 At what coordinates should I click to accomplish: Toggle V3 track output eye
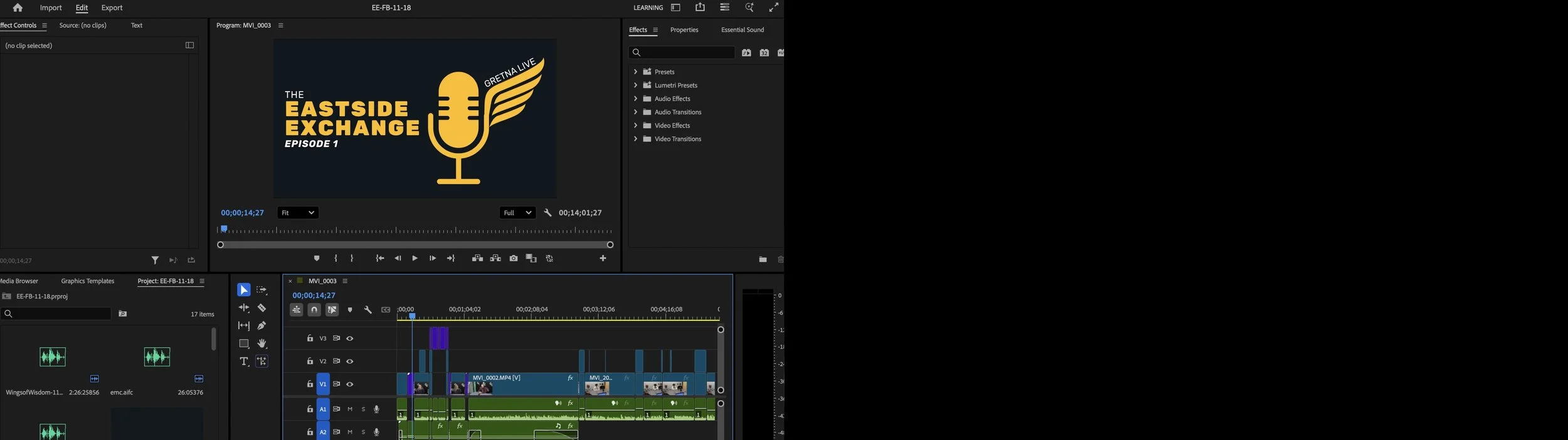(350, 339)
